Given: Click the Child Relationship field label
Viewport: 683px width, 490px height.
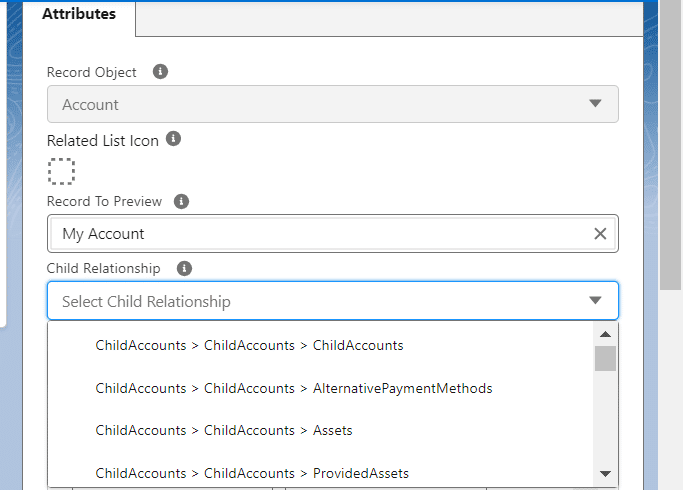Looking at the screenshot, I should tap(104, 268).
